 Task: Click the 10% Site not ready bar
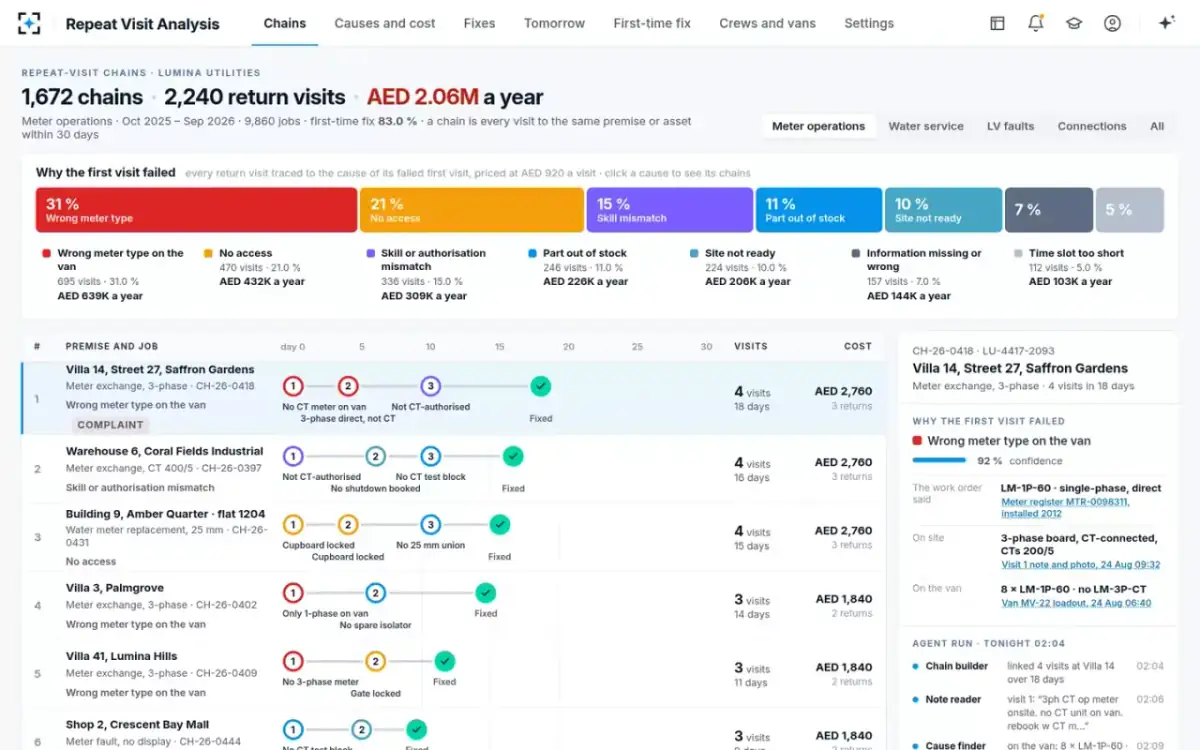(943, 210)
